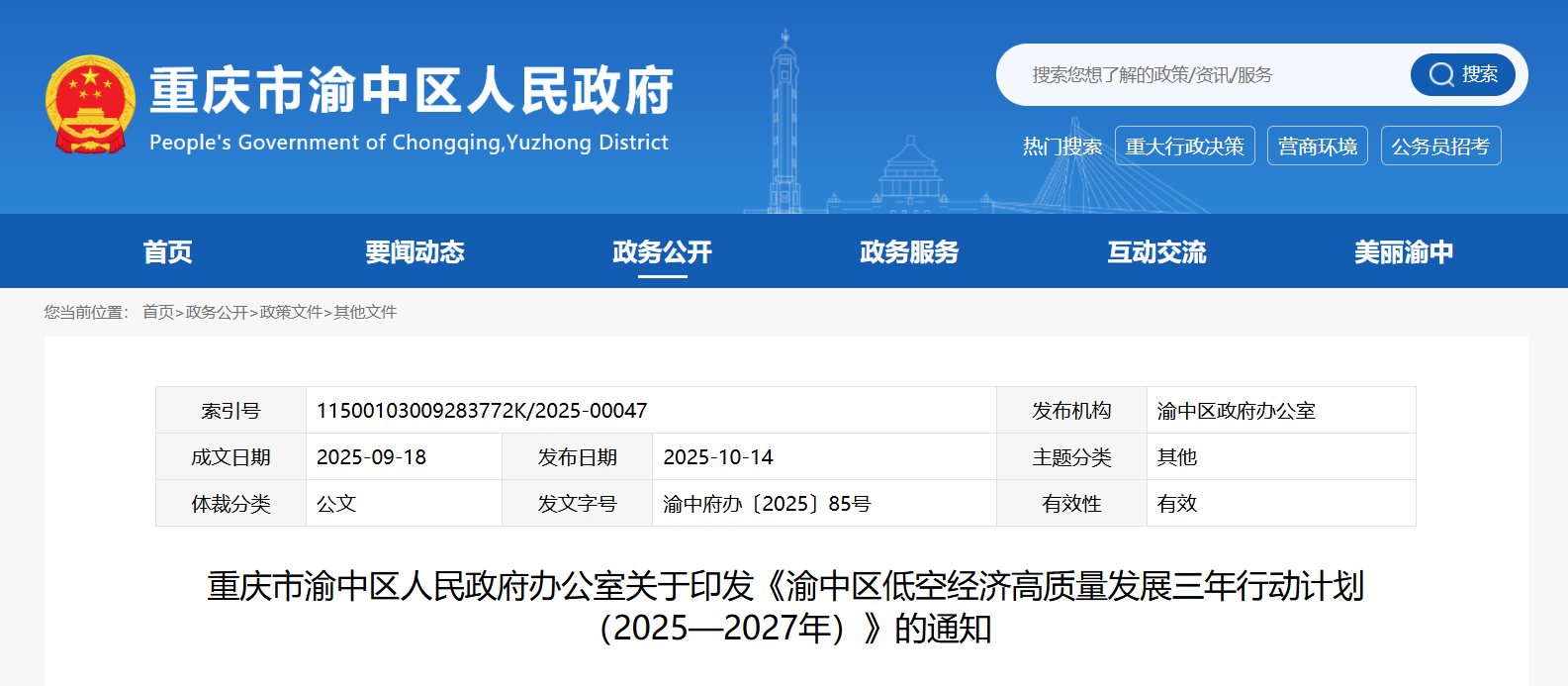Go to 首页 in main navigation
The width and height of the screenshot is (1568, 686).
(x=167, y=252)
